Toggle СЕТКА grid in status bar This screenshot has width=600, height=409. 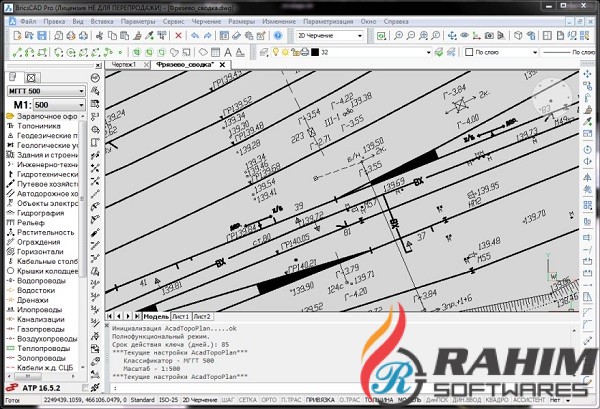point(248,400)
